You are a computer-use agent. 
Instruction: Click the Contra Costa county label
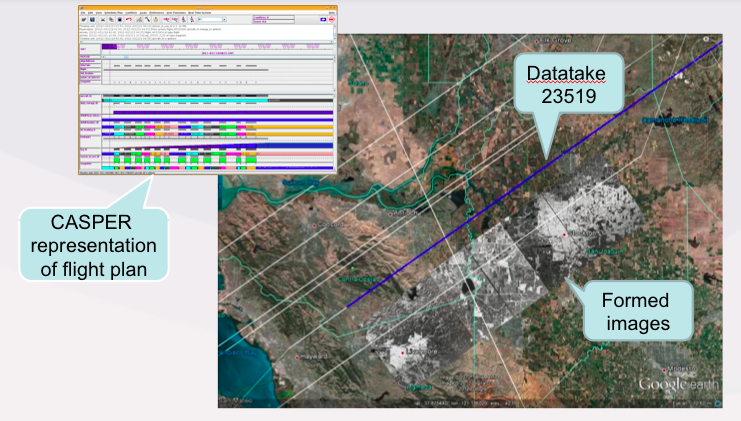(358, 279)
